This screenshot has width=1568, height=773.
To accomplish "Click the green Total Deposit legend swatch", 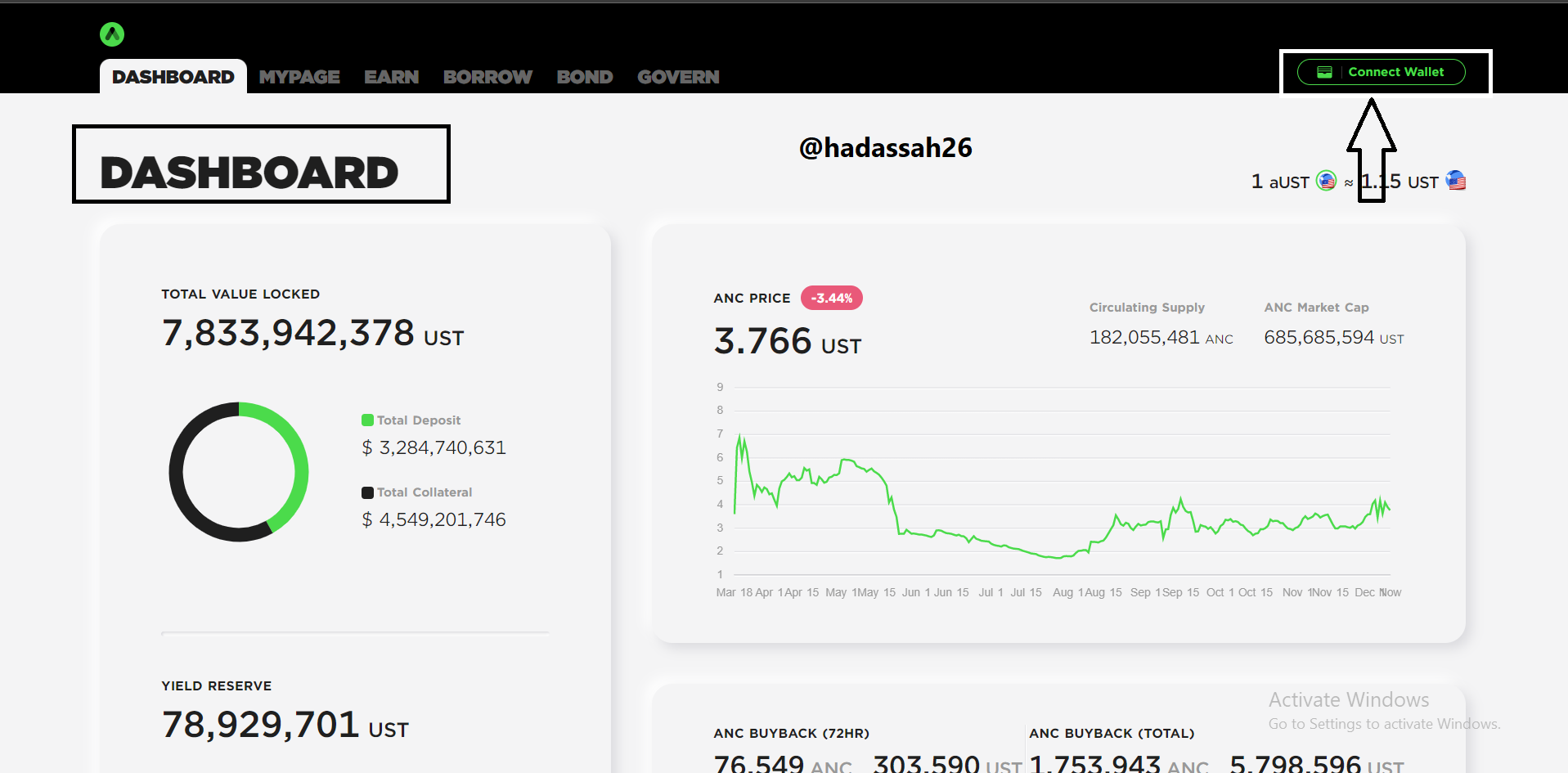I will click(x=367, y=420).
